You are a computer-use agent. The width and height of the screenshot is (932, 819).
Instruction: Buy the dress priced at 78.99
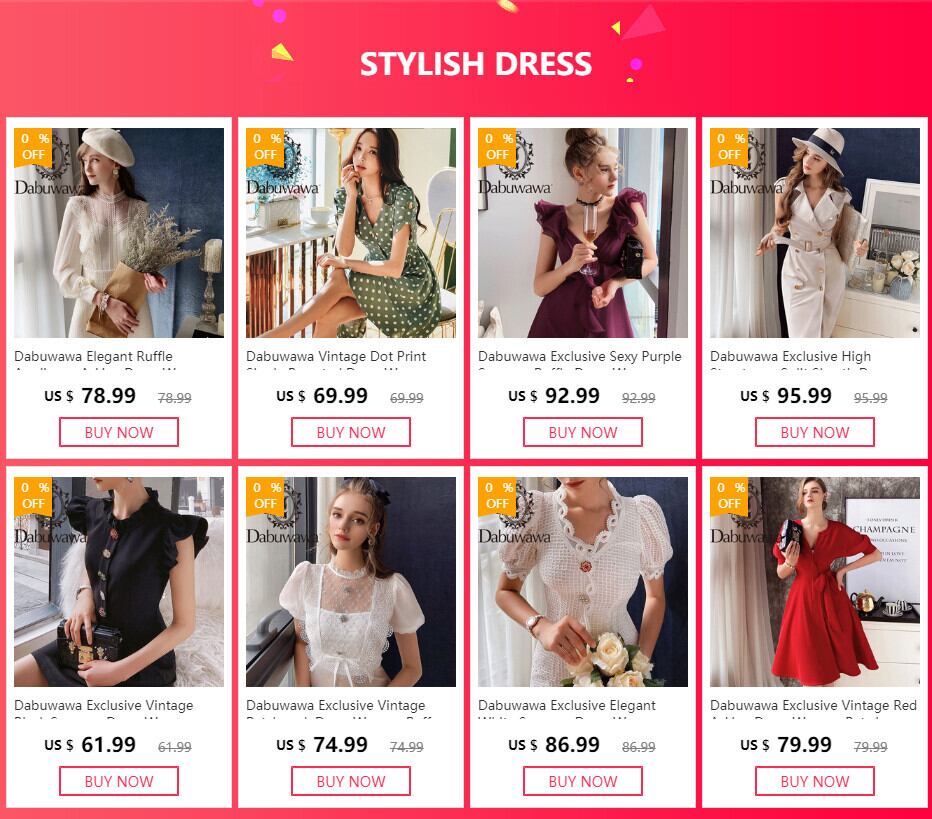click(119, 432)
